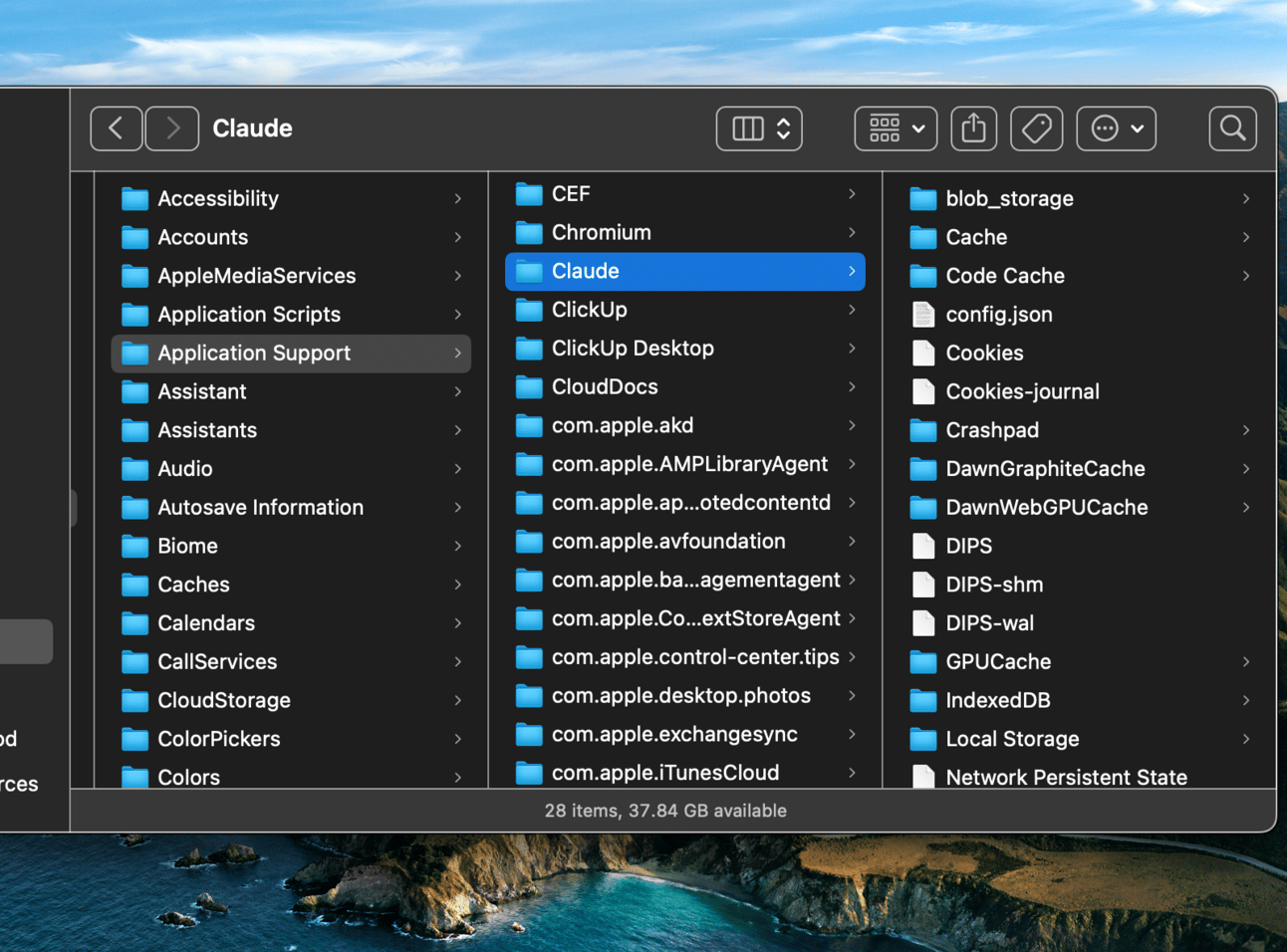
Task: Select the Cache folder name
Action: click(x=976, y=237)
